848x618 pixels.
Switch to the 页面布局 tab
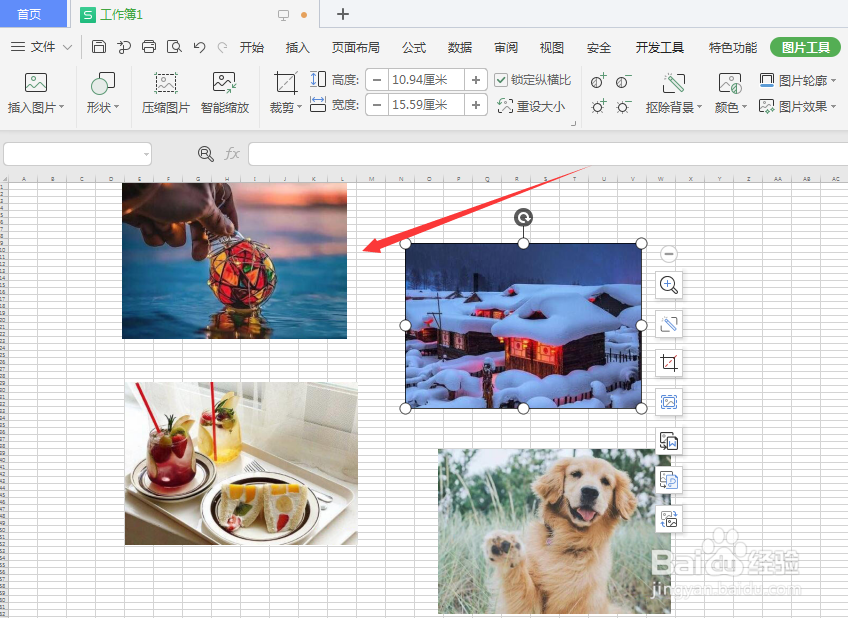[x=355, y=48]
